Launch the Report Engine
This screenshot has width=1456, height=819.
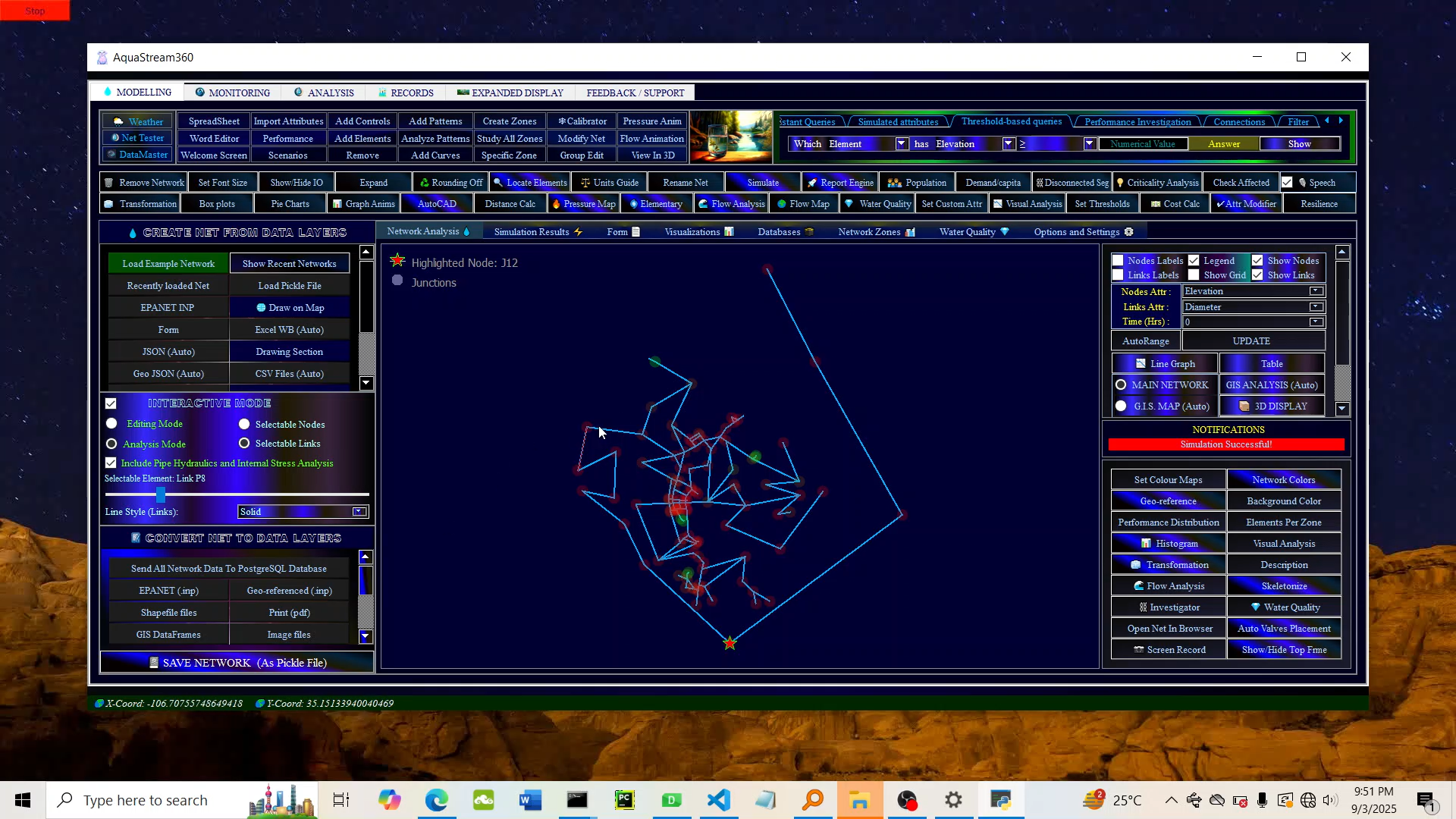[839, 182]
